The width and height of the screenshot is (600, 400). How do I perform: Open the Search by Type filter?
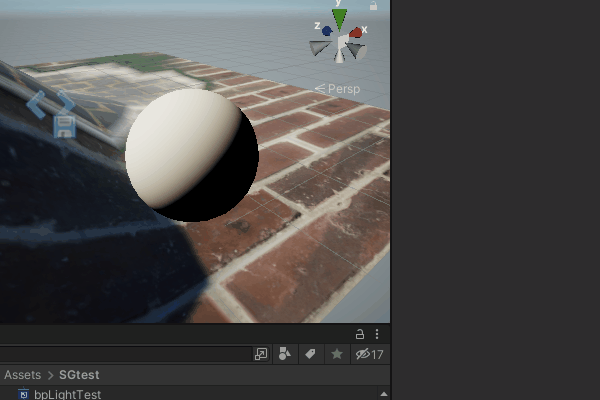click(285, 354)
